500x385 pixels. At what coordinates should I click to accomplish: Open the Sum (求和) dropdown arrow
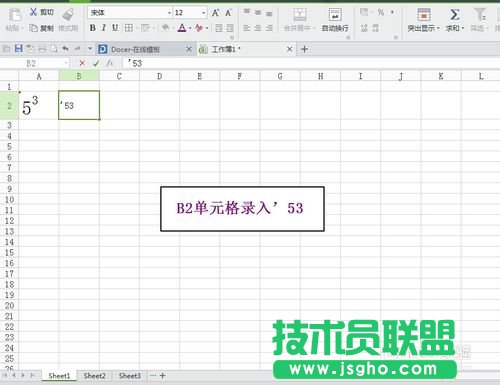[463, 28]
